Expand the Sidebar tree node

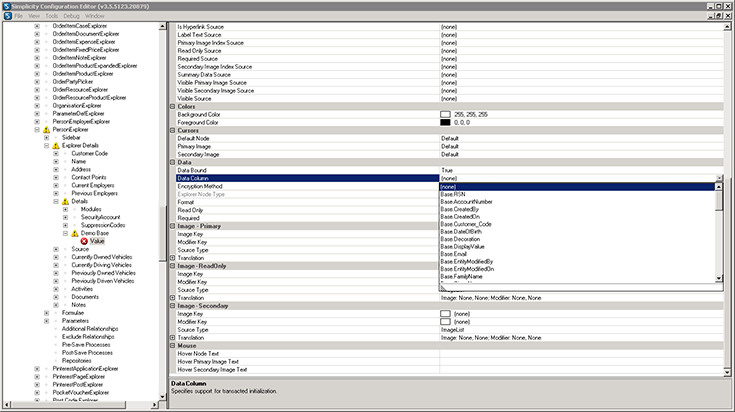pos(46,138)
